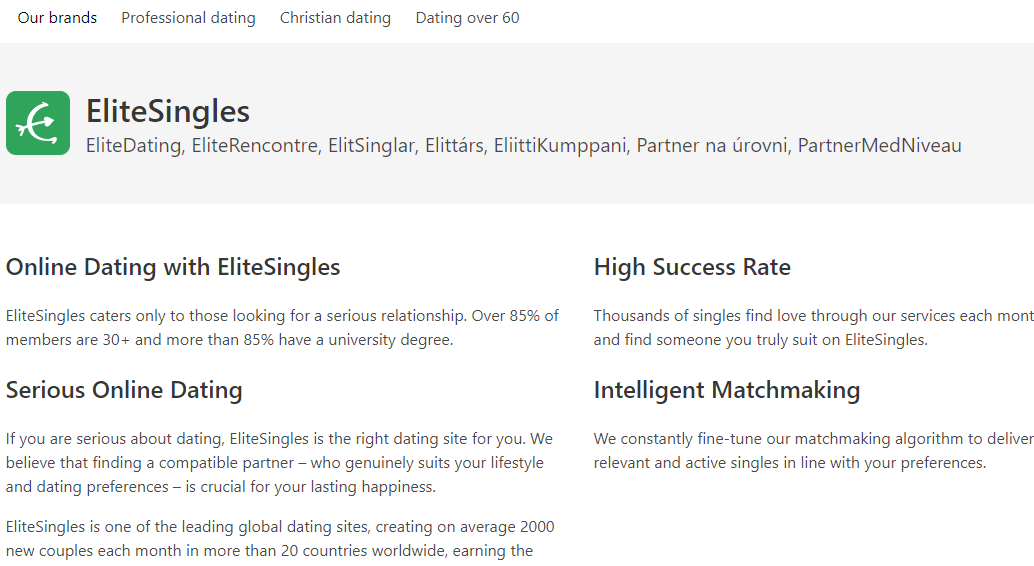Click Partner na úrovni brand name
Viewport: 1034px width, 566px height.
[712, 146]
